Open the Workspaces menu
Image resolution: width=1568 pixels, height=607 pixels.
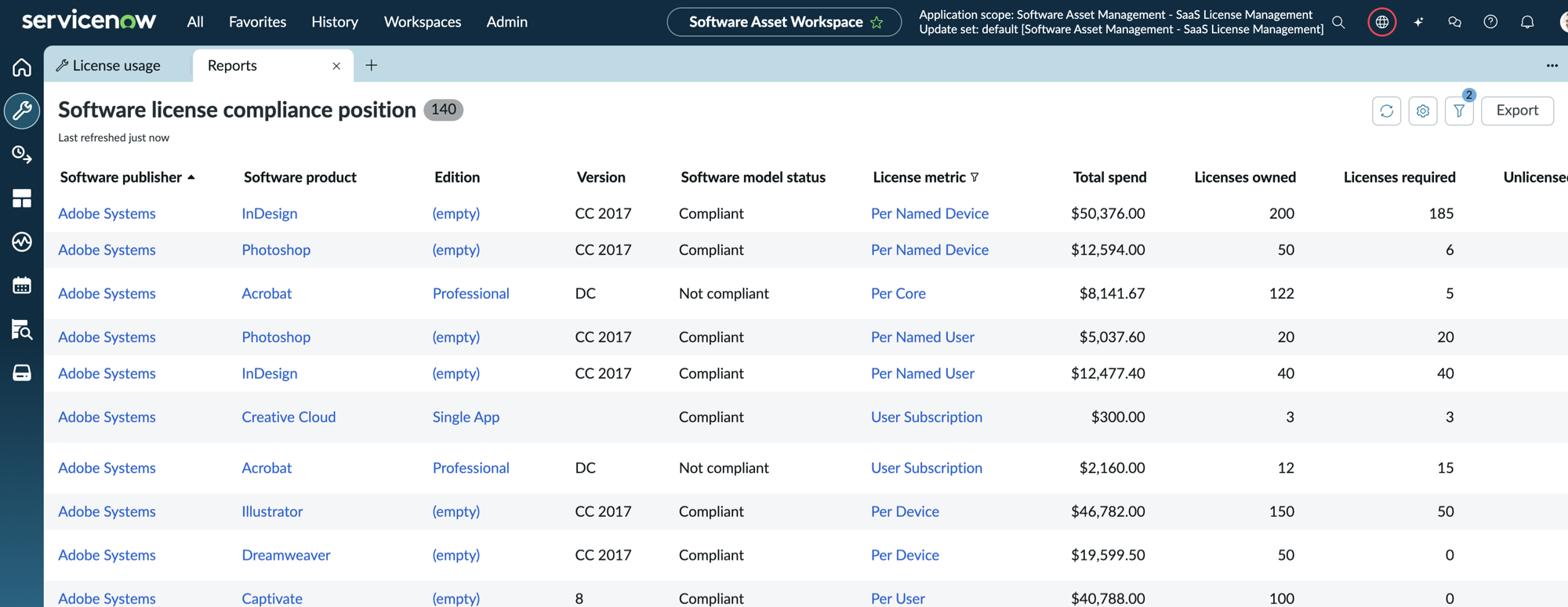tap(423, 22)
